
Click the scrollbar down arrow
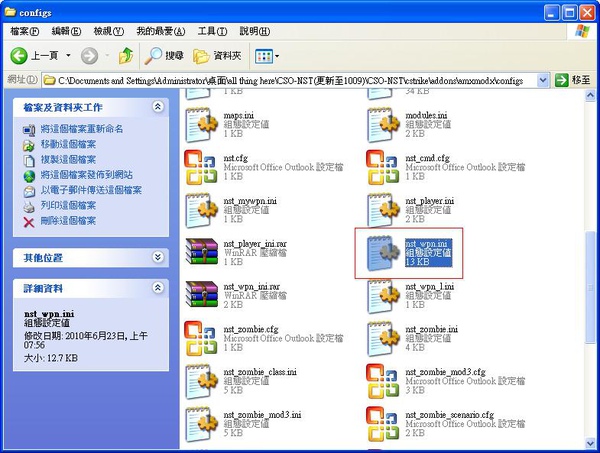tap(590, 443)
